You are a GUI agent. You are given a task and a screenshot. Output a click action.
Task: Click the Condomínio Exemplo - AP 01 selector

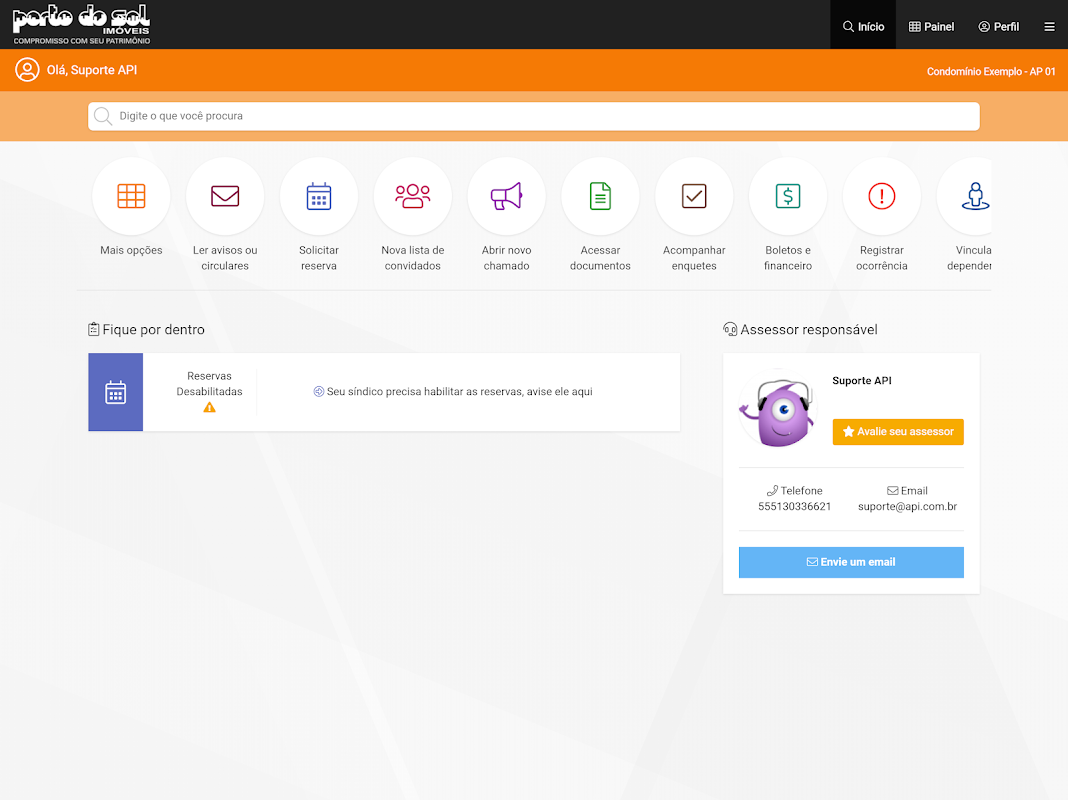(990, 71)
